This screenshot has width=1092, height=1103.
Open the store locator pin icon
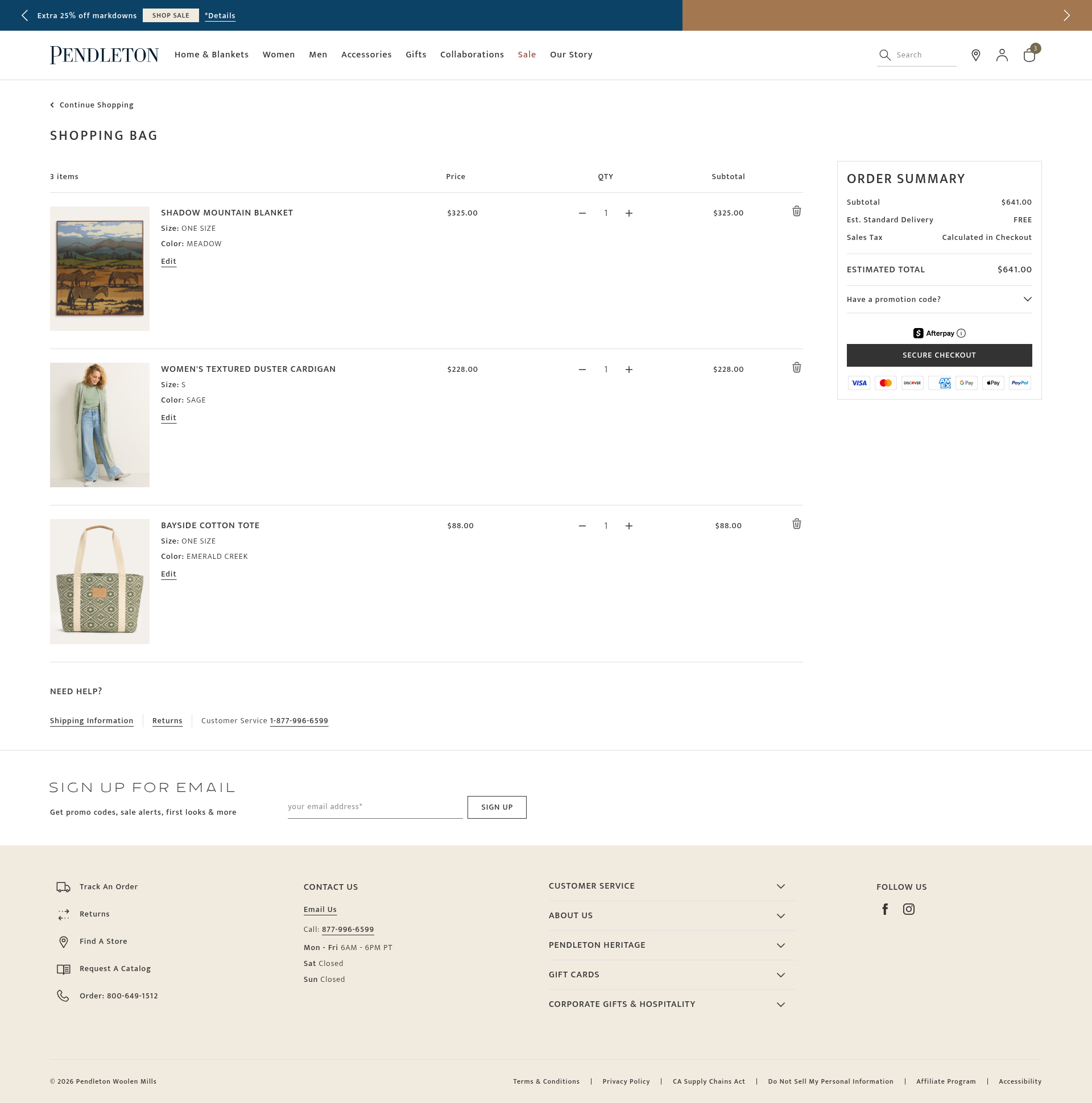975,55
